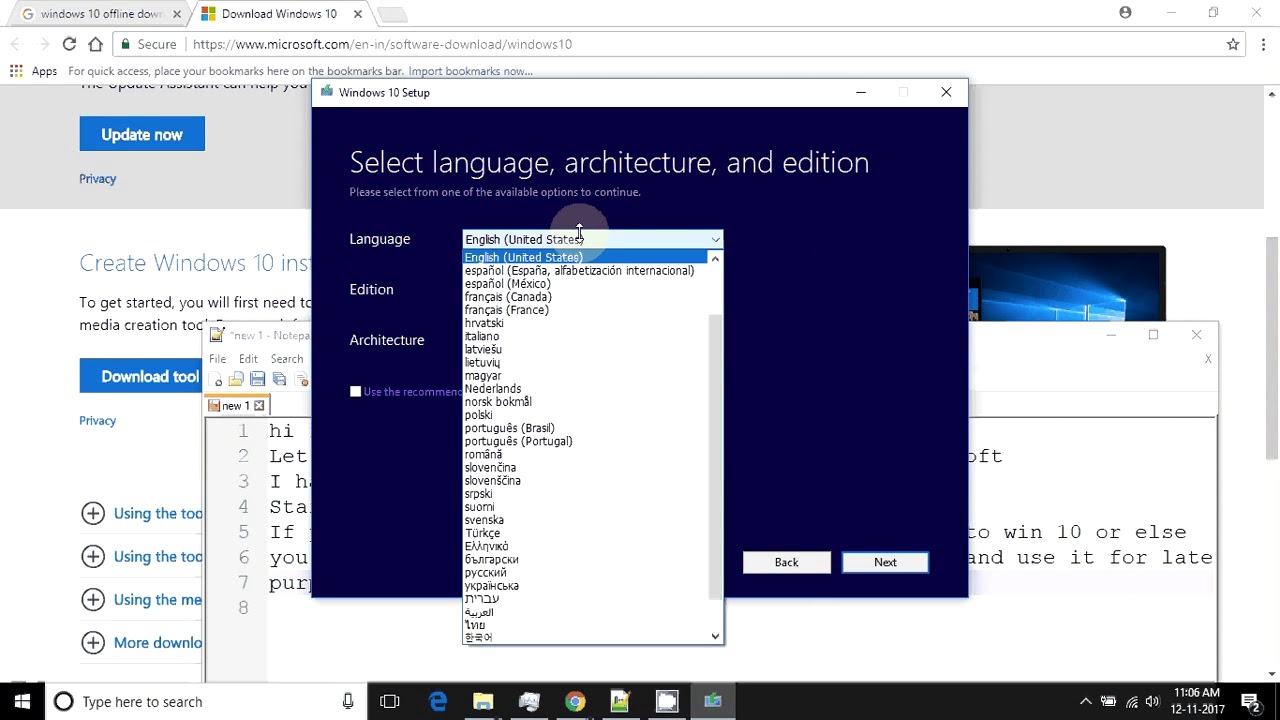Close the 'new 1' tab in Notepad++

click(259, 405)
